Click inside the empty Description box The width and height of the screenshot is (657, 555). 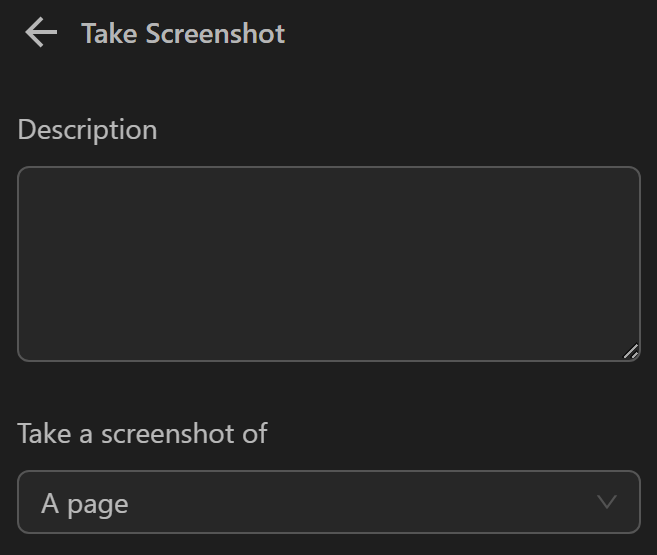[328, 263]
